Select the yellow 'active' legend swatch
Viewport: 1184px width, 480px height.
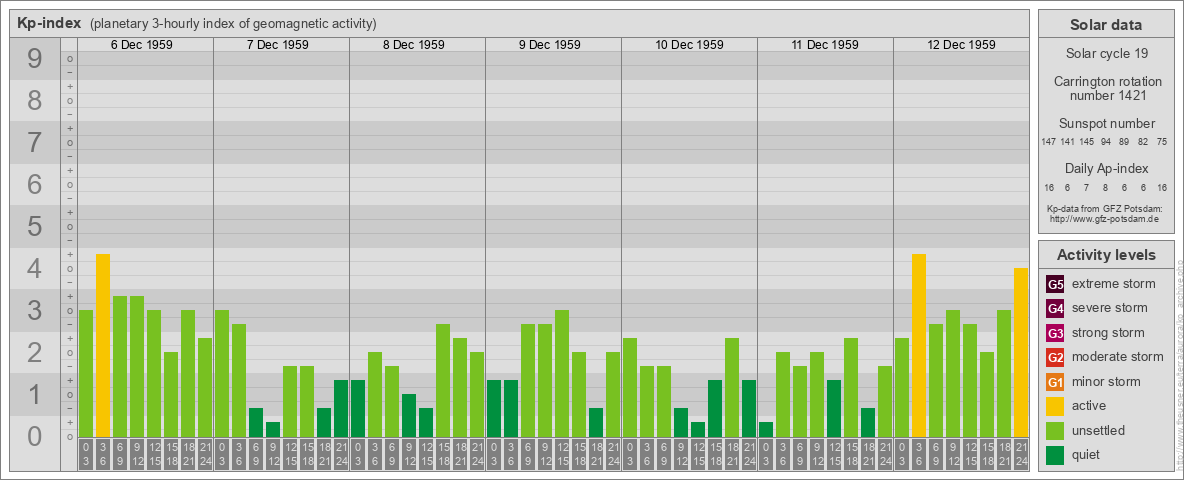[x=1055, y=406]
